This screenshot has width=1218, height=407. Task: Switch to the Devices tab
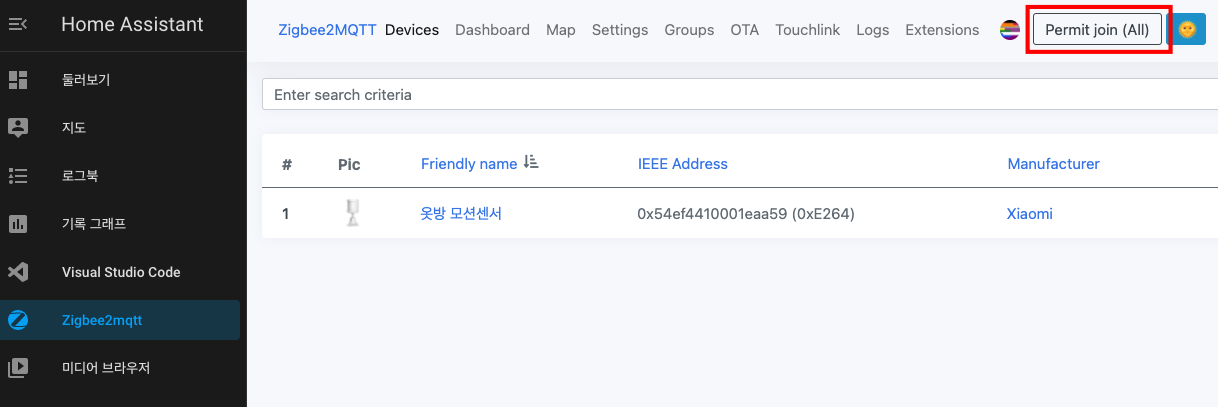pos(412,30)
